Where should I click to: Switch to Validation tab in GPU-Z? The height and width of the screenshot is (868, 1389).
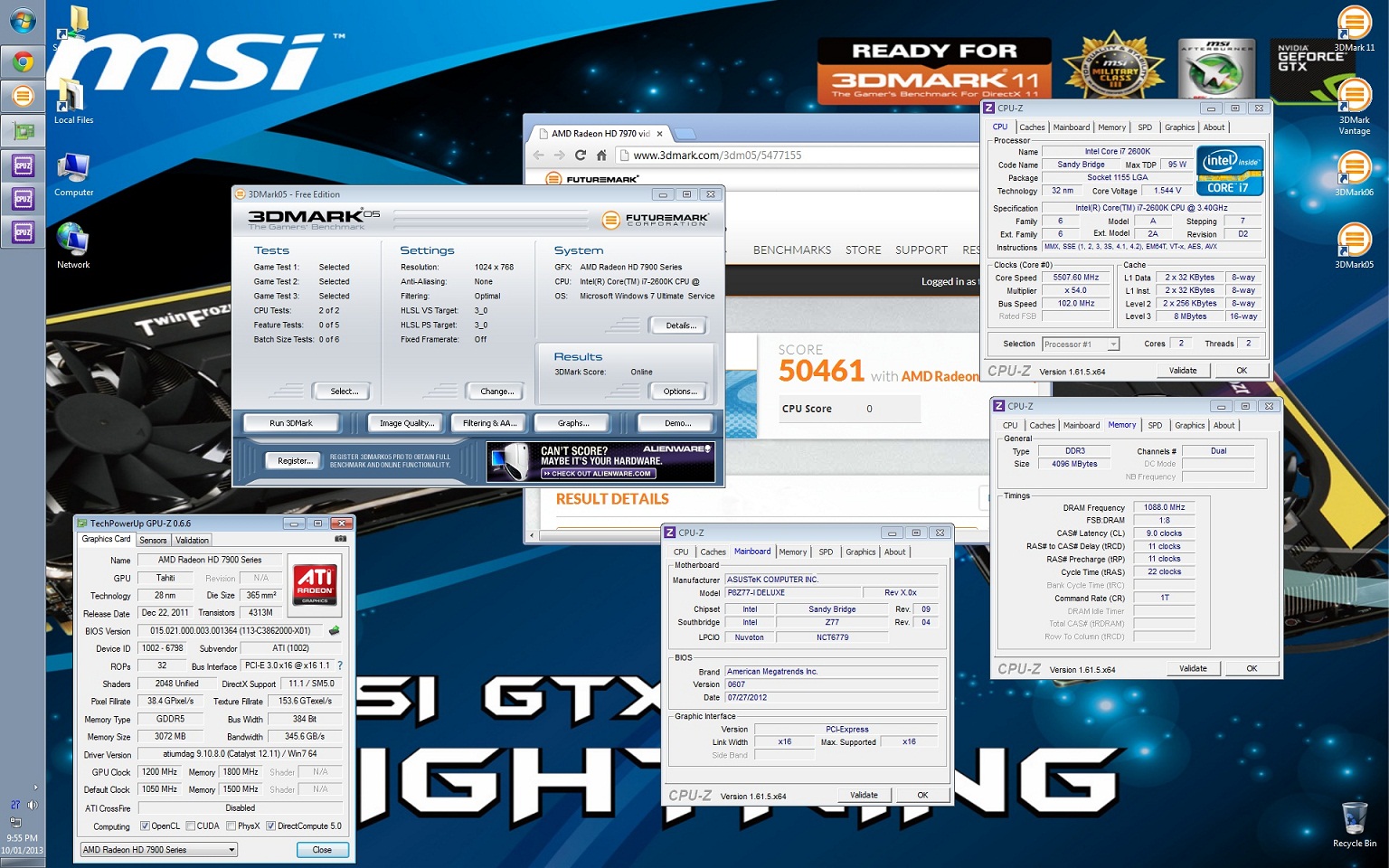[192, 540]
